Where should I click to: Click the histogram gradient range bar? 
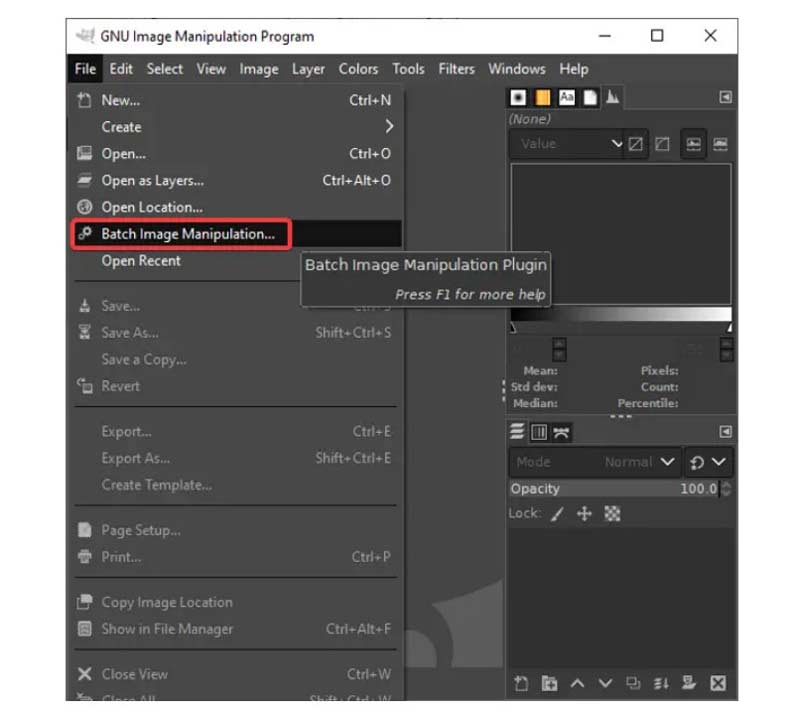[621, 314]
